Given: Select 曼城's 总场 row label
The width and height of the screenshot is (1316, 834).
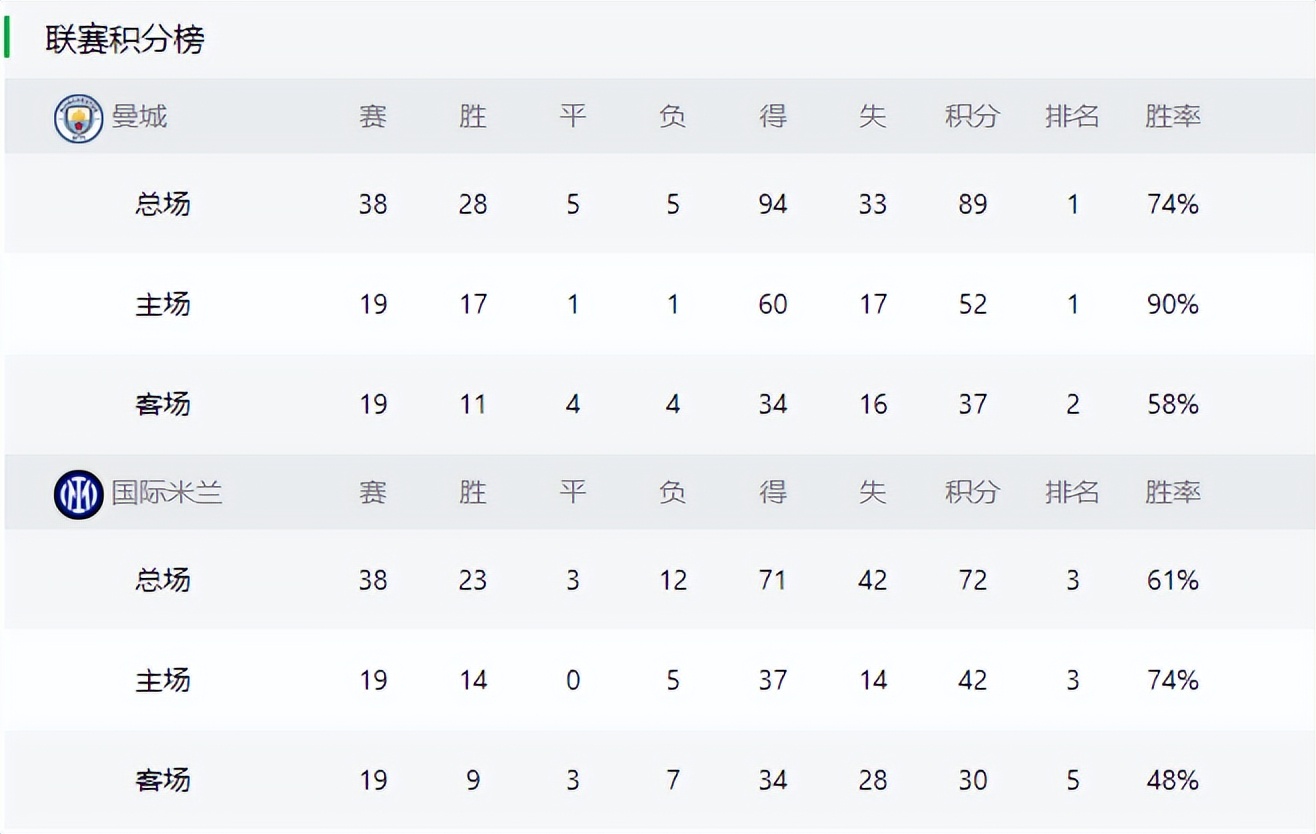Looking at the screenshot, I should [x=162, y=204].
